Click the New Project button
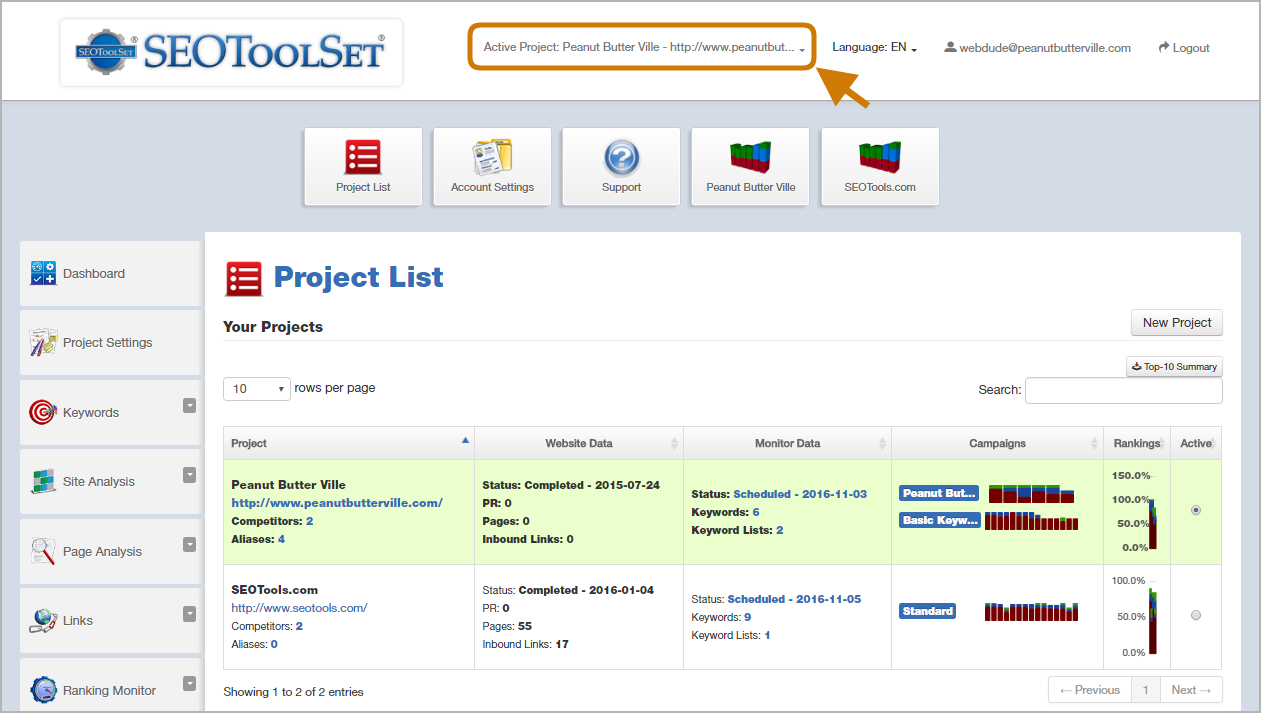Screen dimensions: 1261x713 tap(1177, 323)
